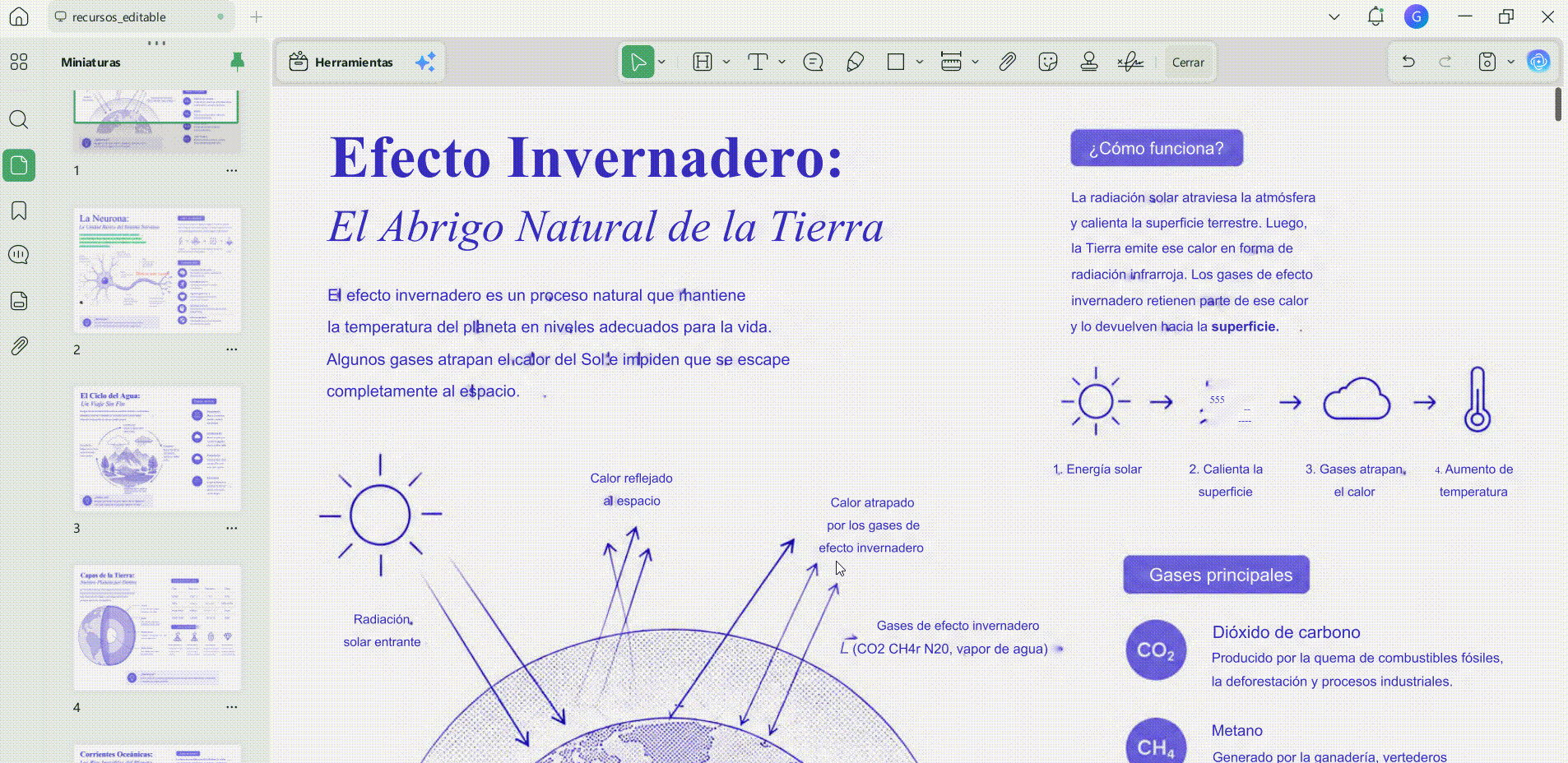Screen dimensions: 1568x763
Task: Open the notifications bell
Action: [1375, 16]
